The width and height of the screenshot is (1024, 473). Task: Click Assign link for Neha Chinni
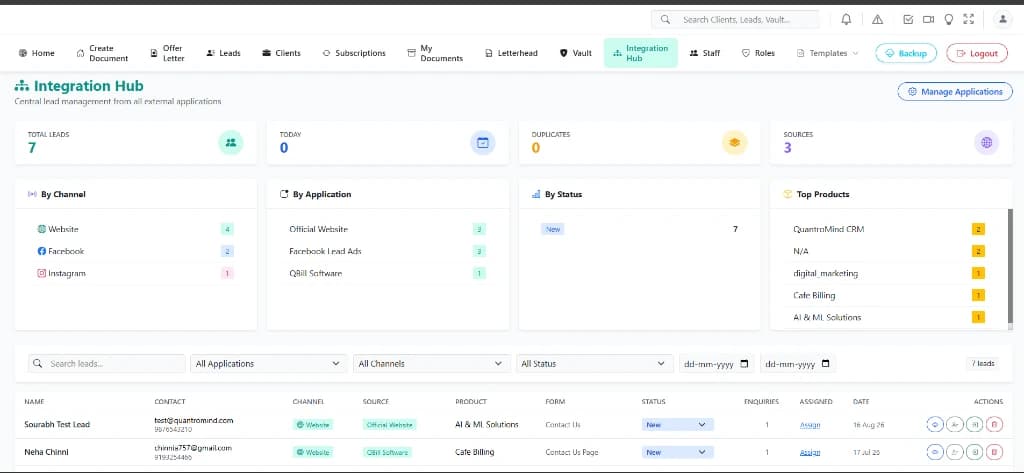tap(810, 453)
